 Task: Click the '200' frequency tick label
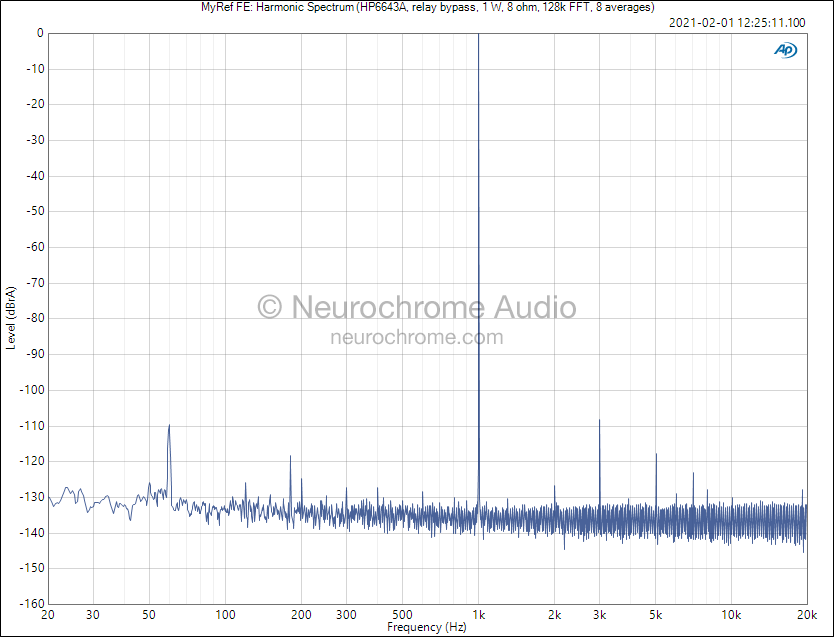[x=301, y=615]
